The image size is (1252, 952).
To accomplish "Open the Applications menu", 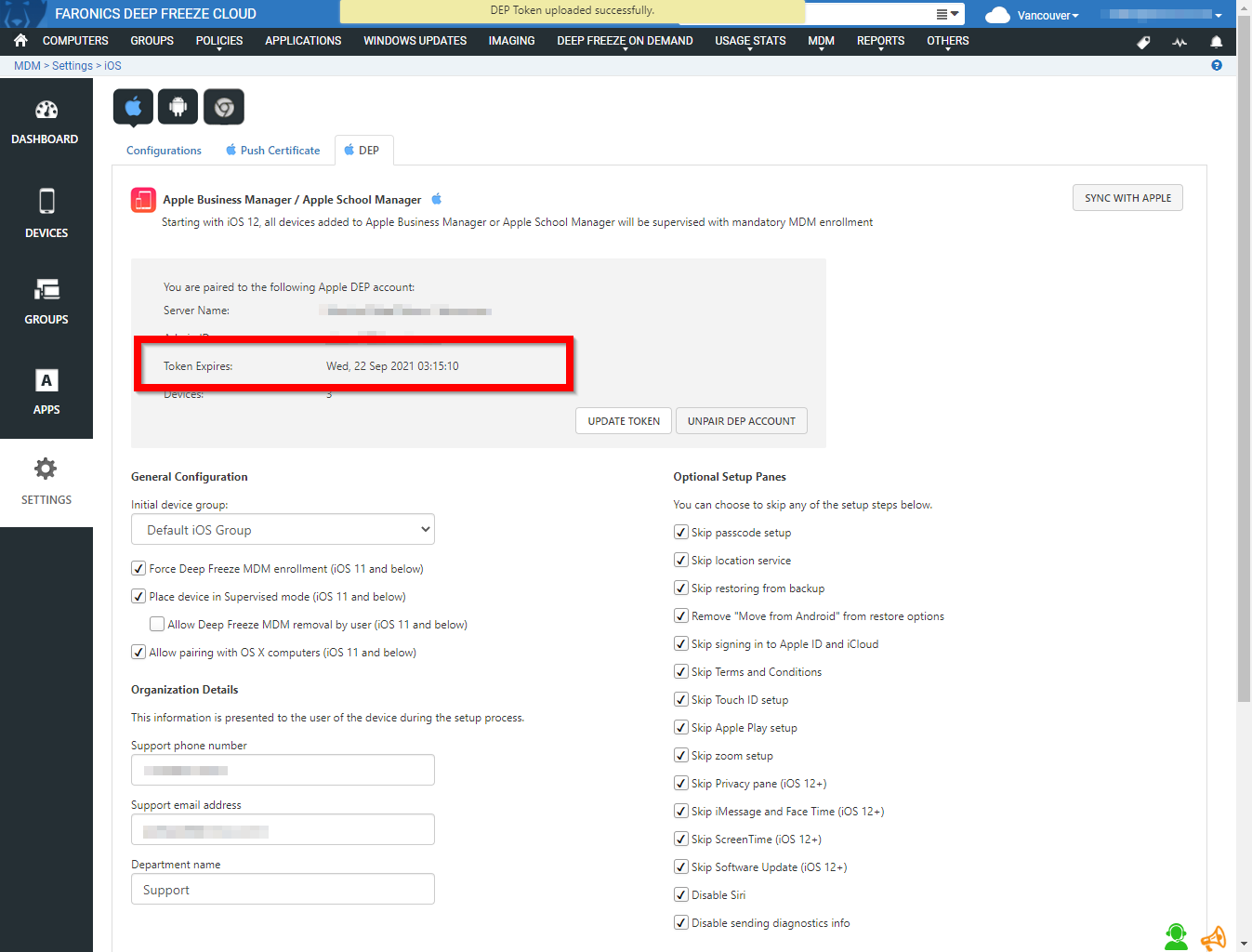I will pos(303,41).
